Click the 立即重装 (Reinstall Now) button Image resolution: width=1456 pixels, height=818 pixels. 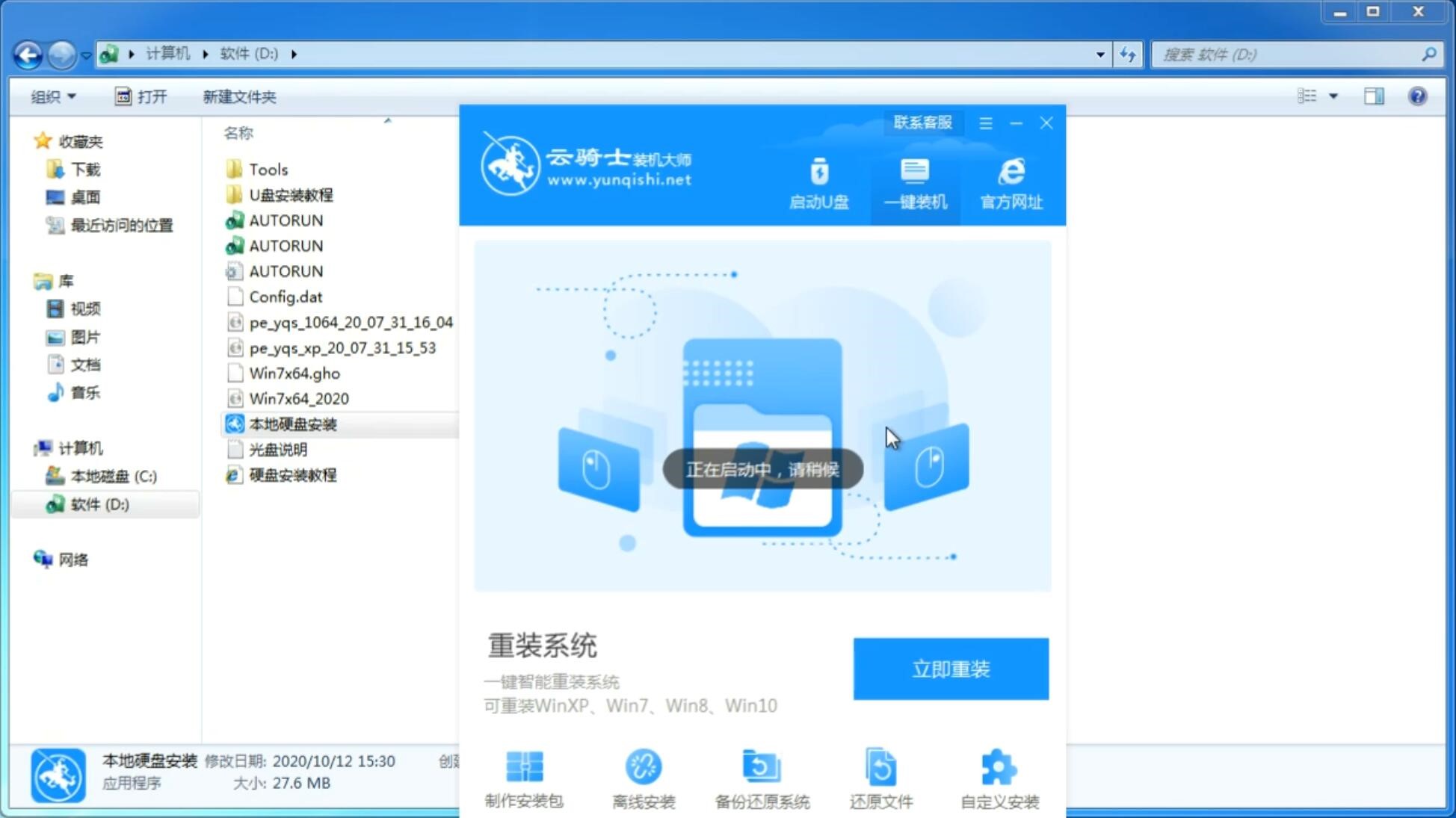(951, 669)
